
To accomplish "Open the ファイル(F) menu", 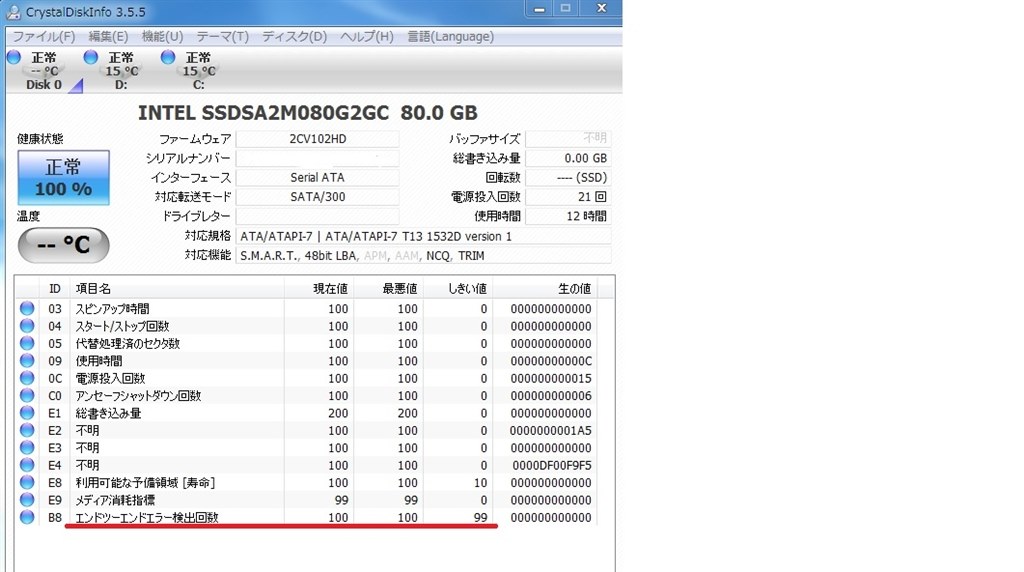I will 44,37.
